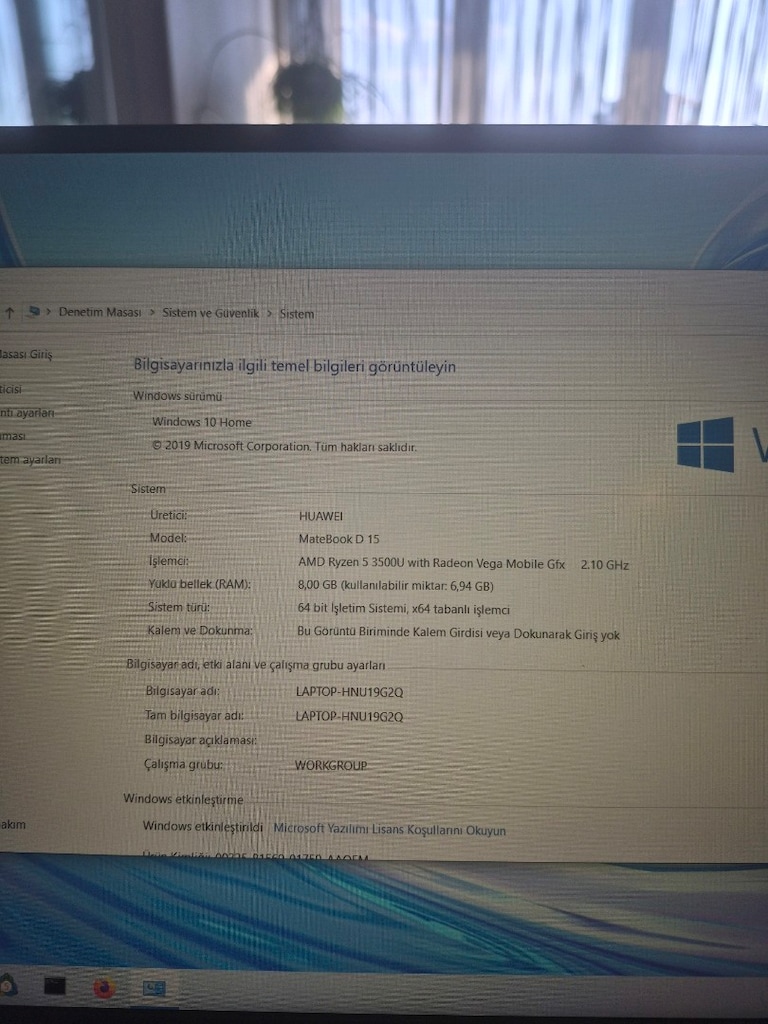The width and height of the screenshot is (768, 1024).
Task: Click the Tam bilgisayar adı value
Action: click(349, 716)
